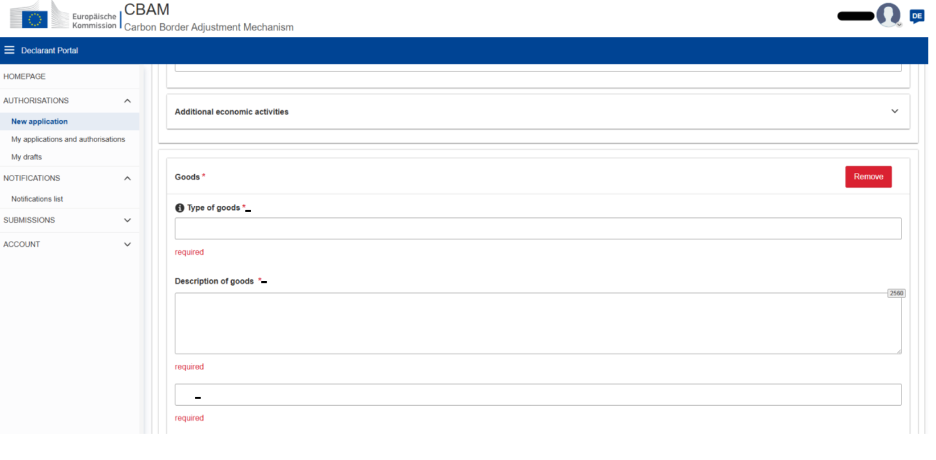The image size is (936, 460).
Task: Expand the Submissions sidebar section
Action: tap(127, 220)
